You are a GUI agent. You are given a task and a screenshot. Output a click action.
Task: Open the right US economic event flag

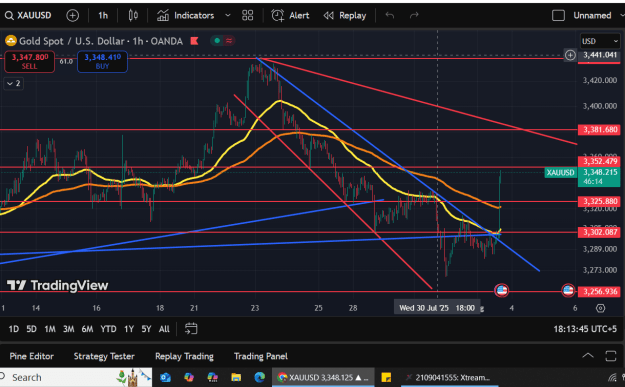tap(568, 290)
